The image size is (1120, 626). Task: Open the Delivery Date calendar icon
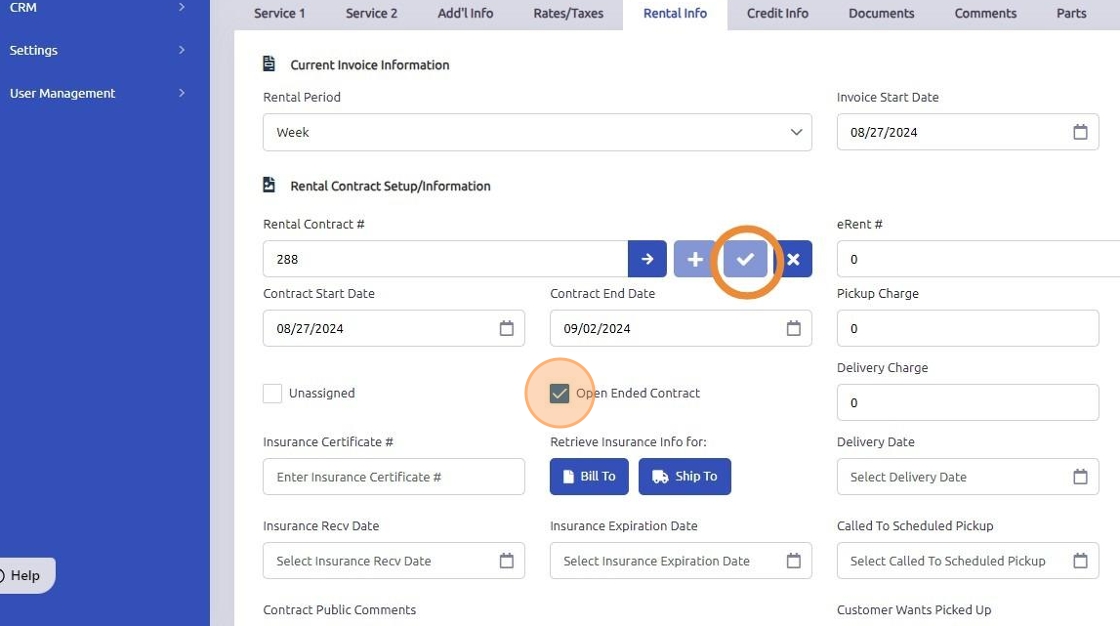(x=1080, y=477)
